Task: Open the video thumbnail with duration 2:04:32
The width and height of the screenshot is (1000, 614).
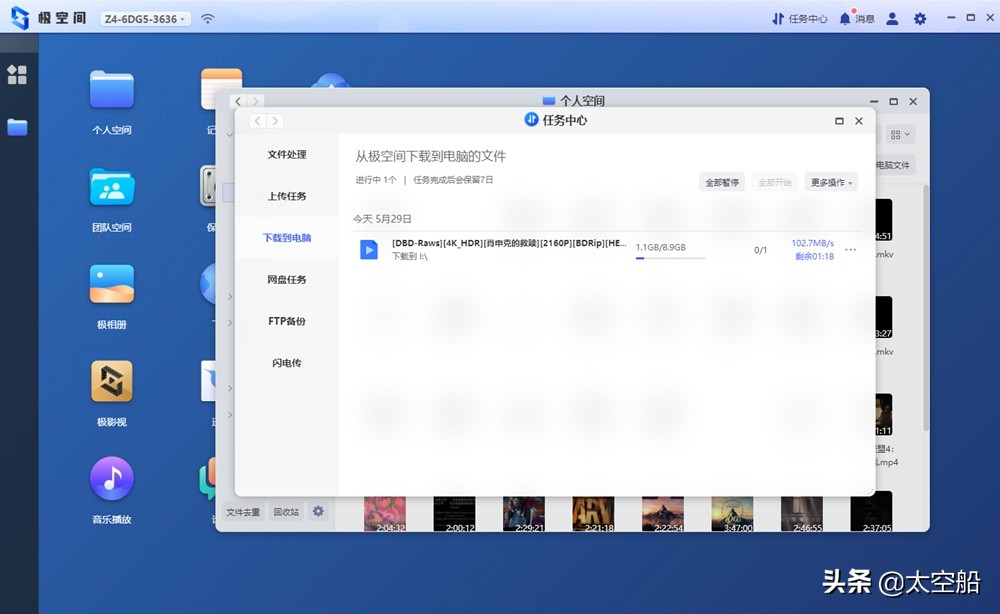Action: (385, 514)
